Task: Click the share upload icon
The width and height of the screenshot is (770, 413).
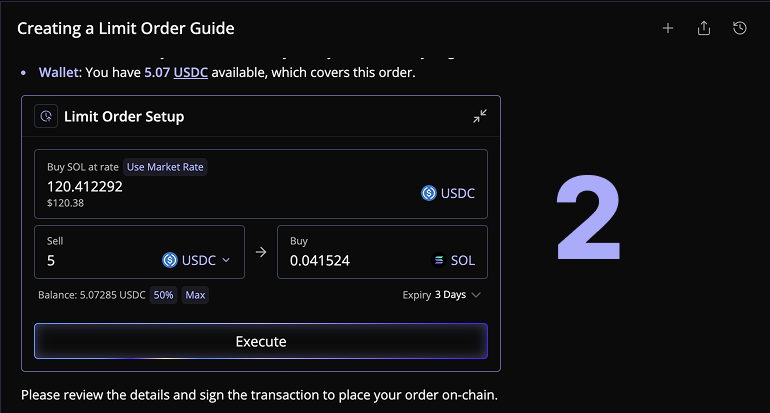Action: 704,28
